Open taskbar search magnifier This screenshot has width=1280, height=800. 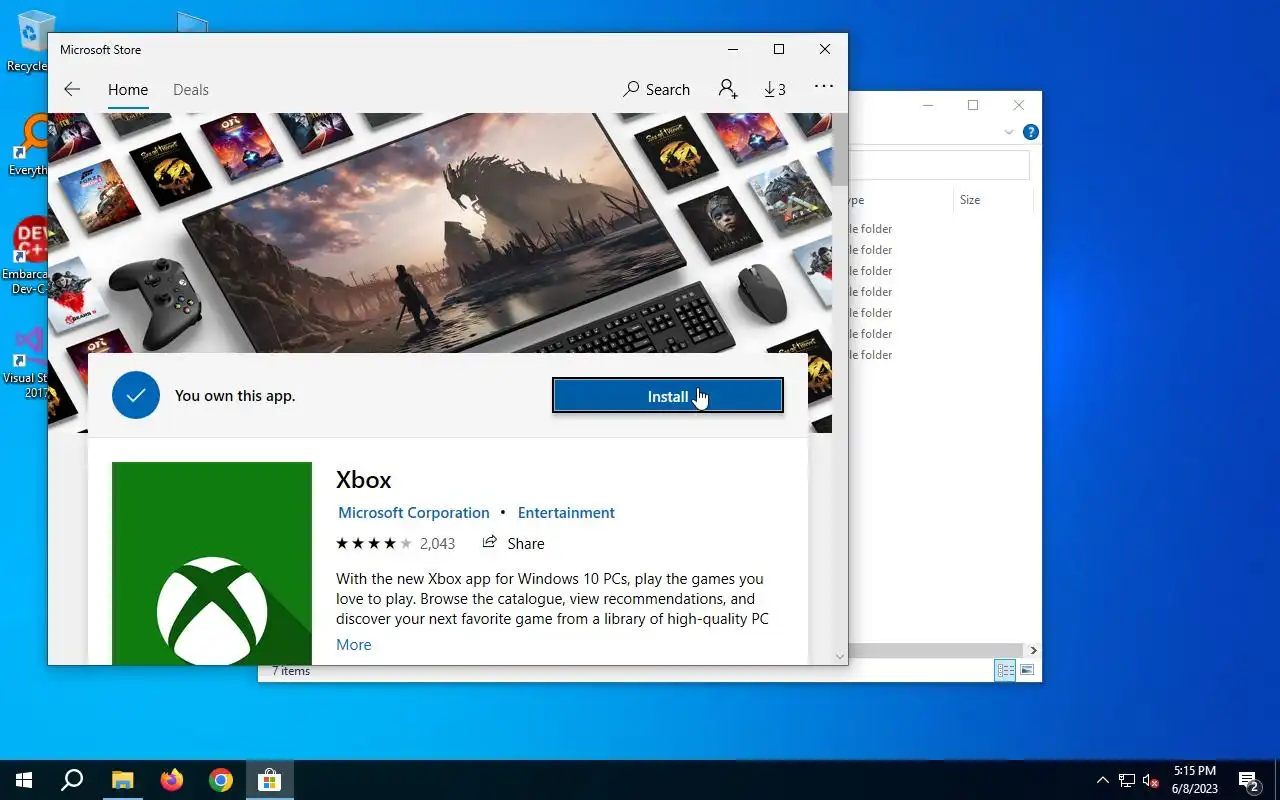[72, 780]
